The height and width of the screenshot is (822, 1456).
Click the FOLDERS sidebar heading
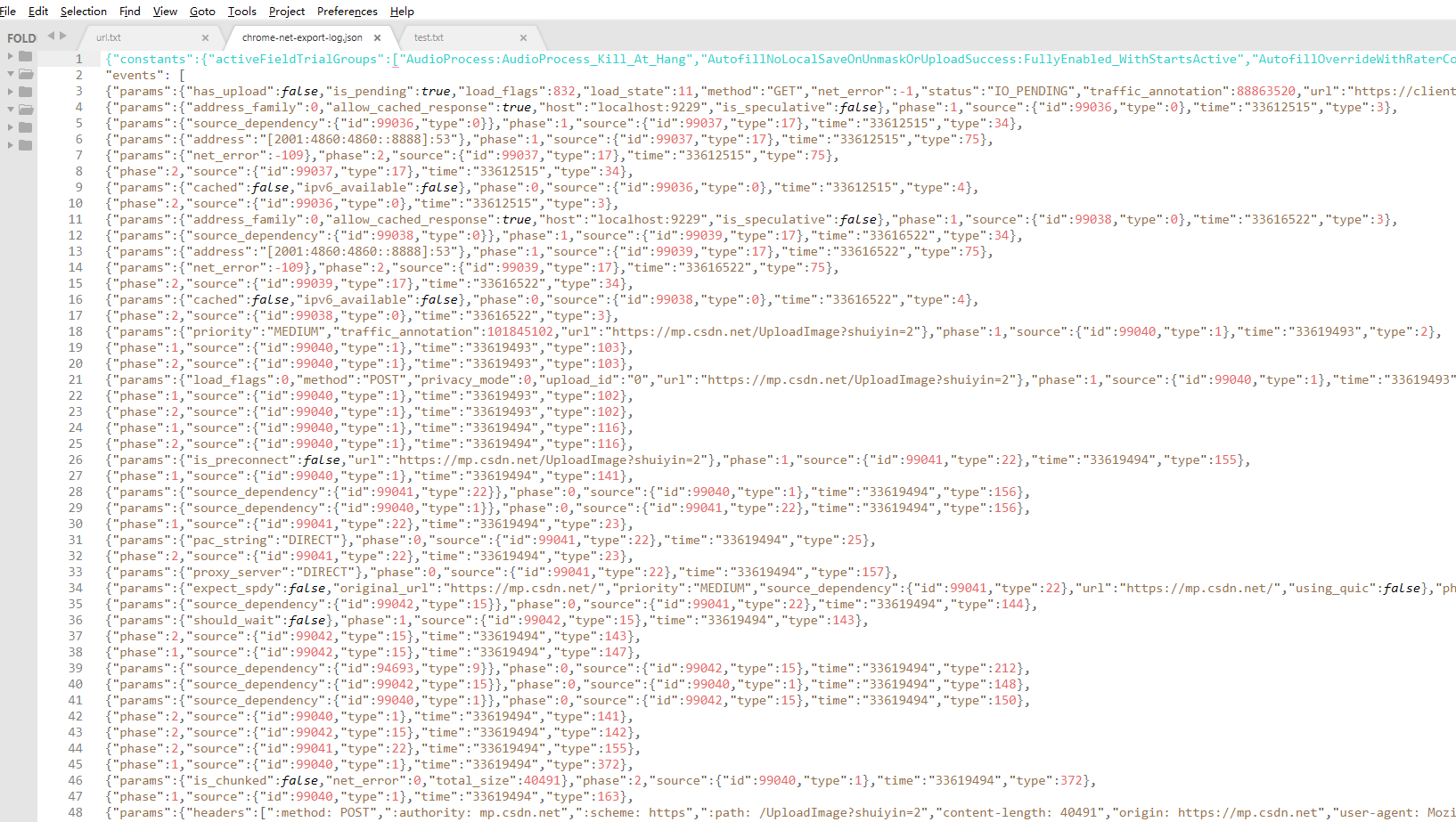(21, 38)
